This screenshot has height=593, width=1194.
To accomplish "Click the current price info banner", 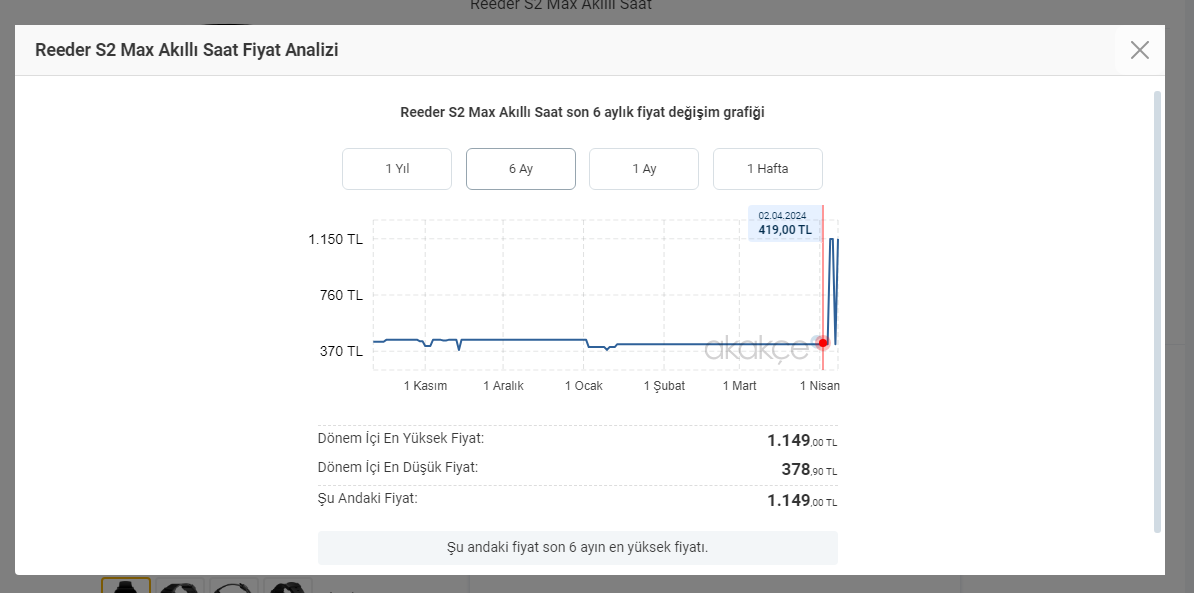I will [577, 548].
